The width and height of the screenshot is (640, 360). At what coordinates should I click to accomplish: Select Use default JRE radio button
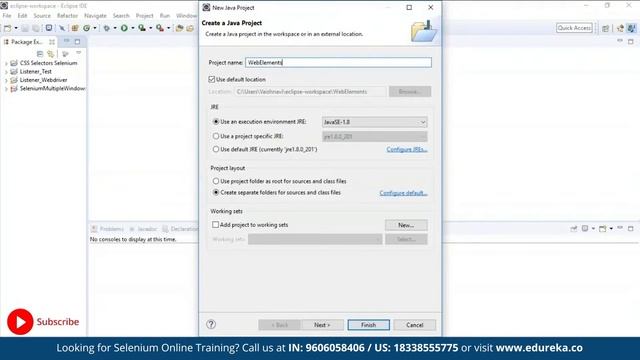point(216,149)
